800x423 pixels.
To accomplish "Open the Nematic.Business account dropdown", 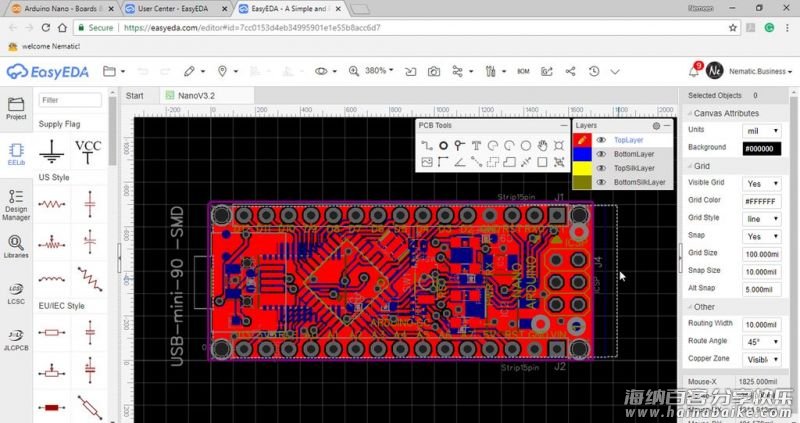I will click(x=760, y=71).
